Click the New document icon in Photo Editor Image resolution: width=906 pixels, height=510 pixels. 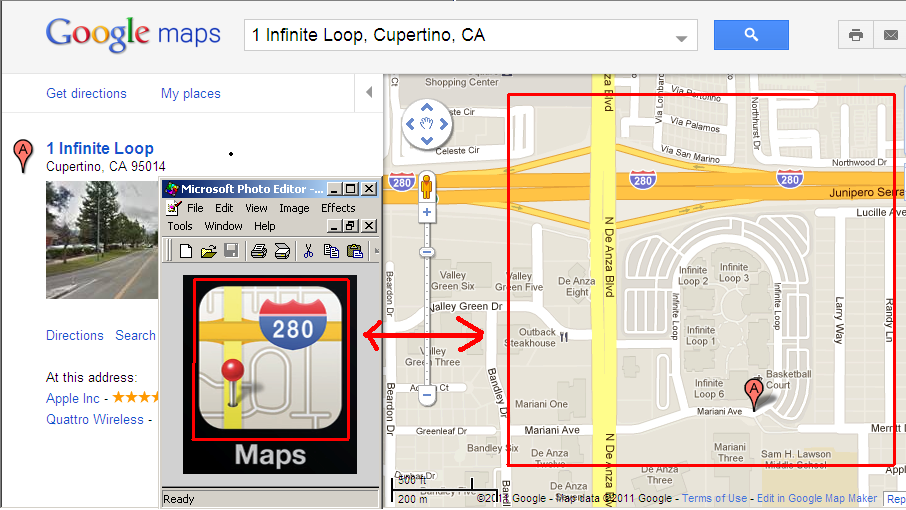(x=186, y=251)
